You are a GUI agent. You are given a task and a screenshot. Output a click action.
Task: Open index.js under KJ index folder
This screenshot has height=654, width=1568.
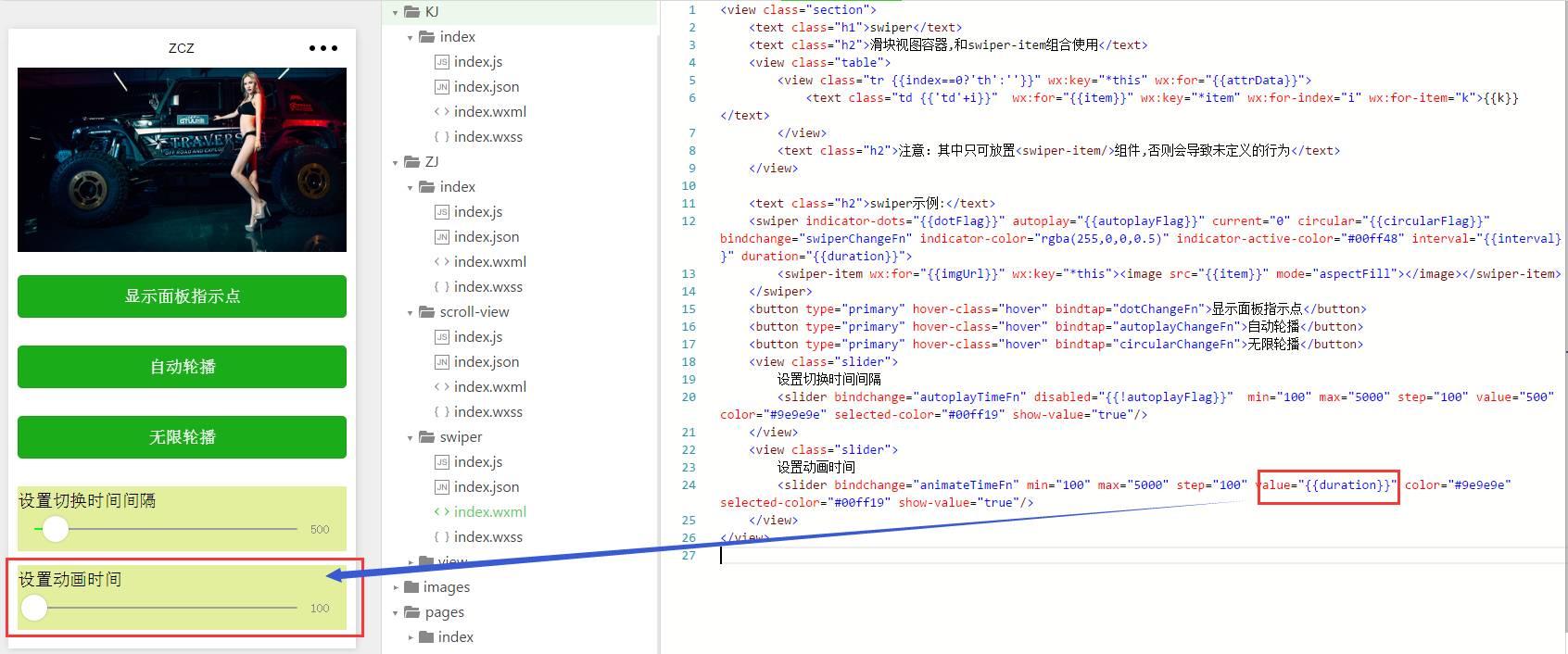click(x=478, y=62)
